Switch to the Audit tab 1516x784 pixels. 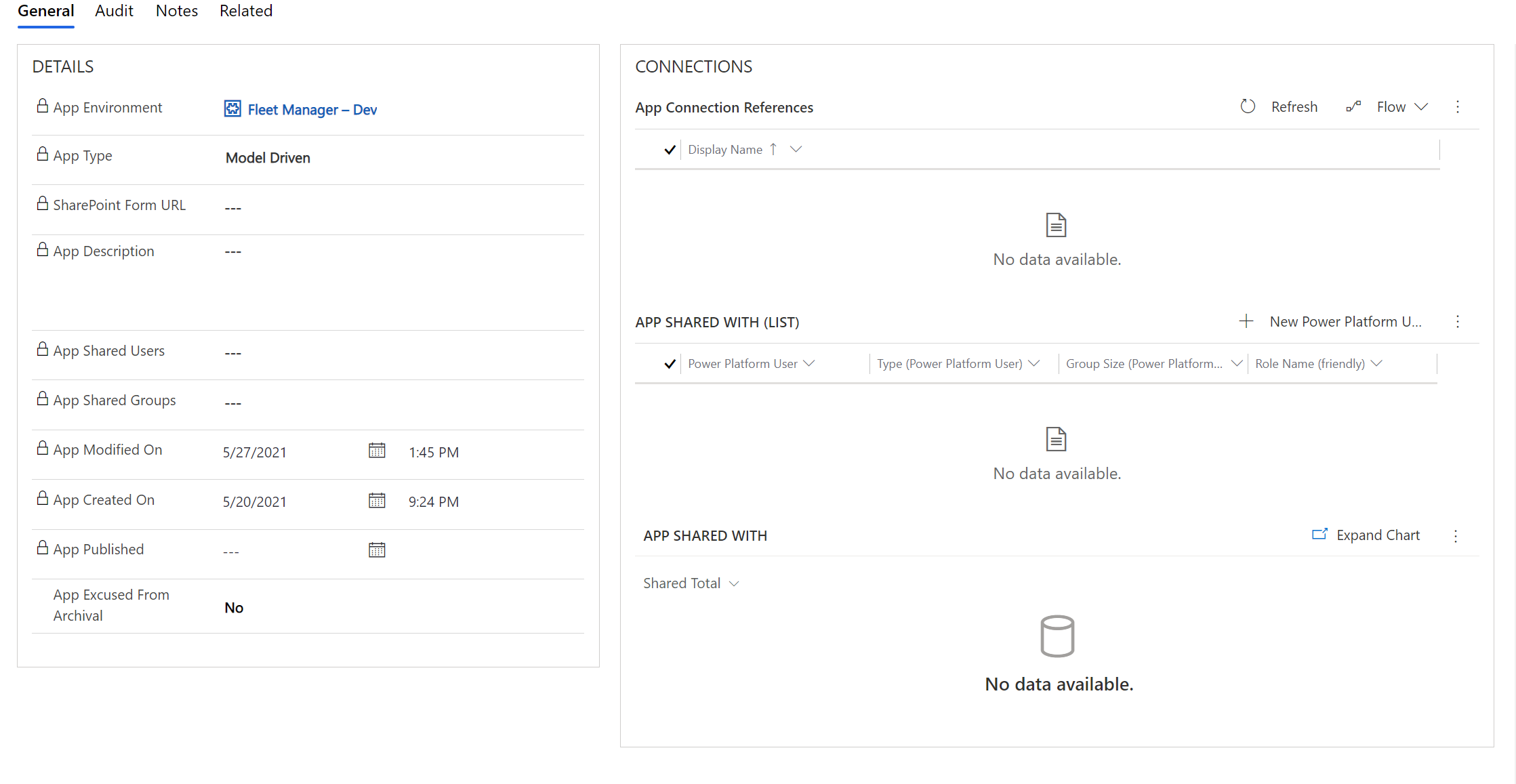point(114,12)
